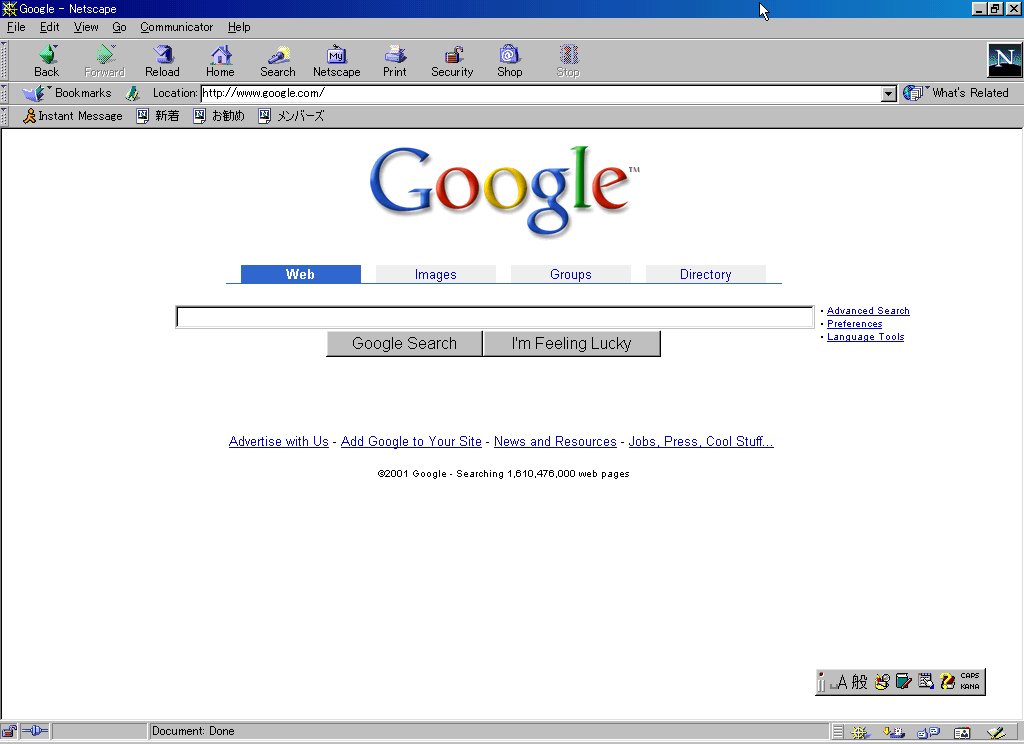The image size is (1024, 744).
Task: Go back with the Back toolbar button
Action: (46, 61)
